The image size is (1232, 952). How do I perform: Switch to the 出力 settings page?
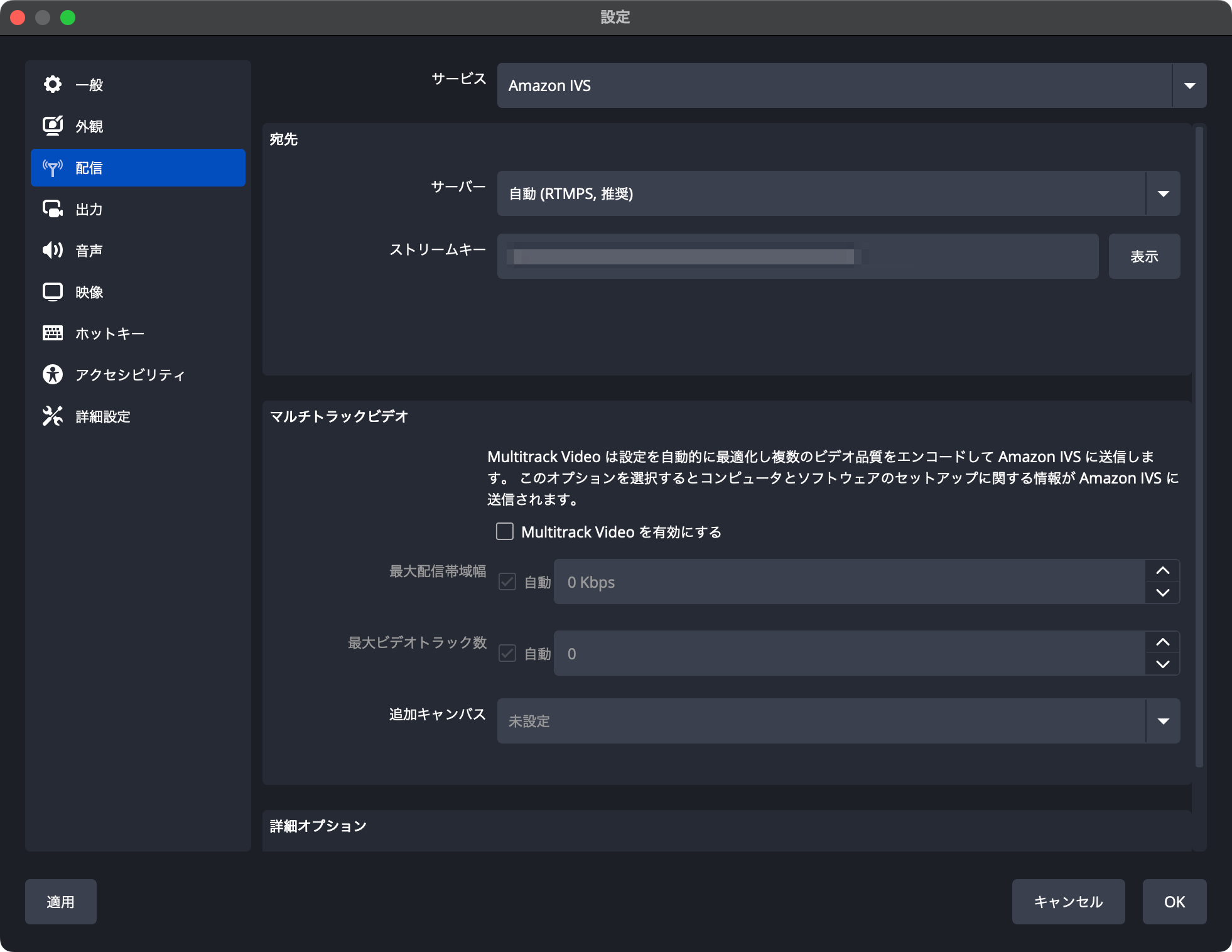[x=138, y=209]
